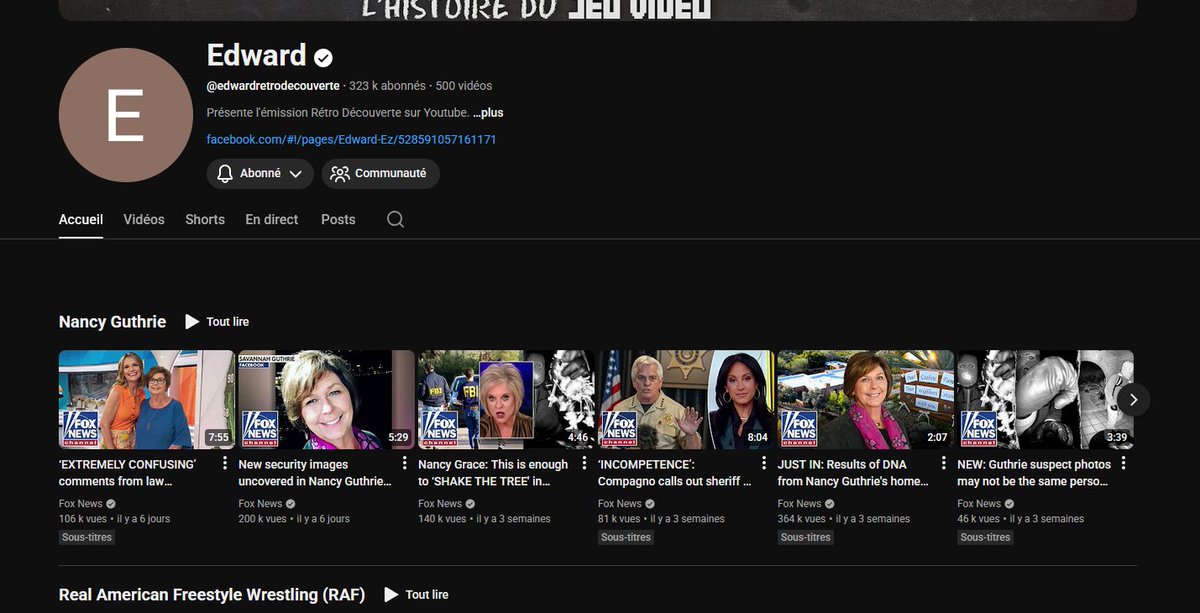Open the 2:07 DNA results video thumbnail
The image size is (1200, 613).
tap(866, 399)
